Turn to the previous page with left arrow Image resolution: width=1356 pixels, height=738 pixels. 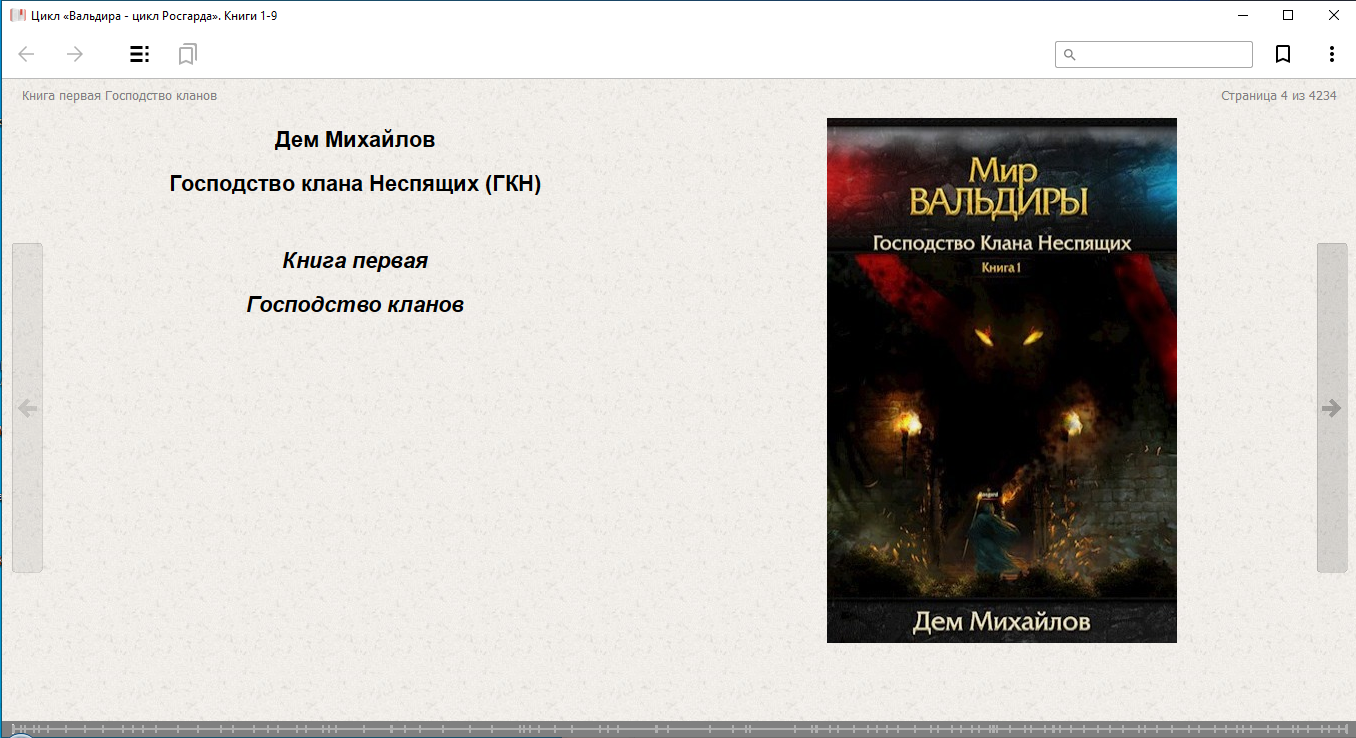[x=27, y=408]
